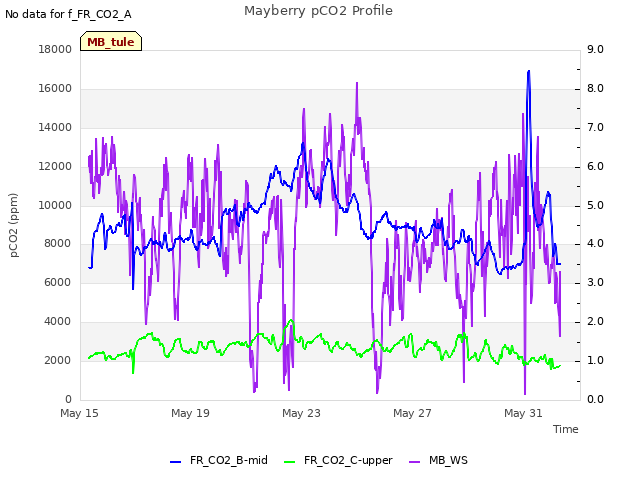Click the 7.0 right axis value
Screen dimensions: 640x480
595,127
